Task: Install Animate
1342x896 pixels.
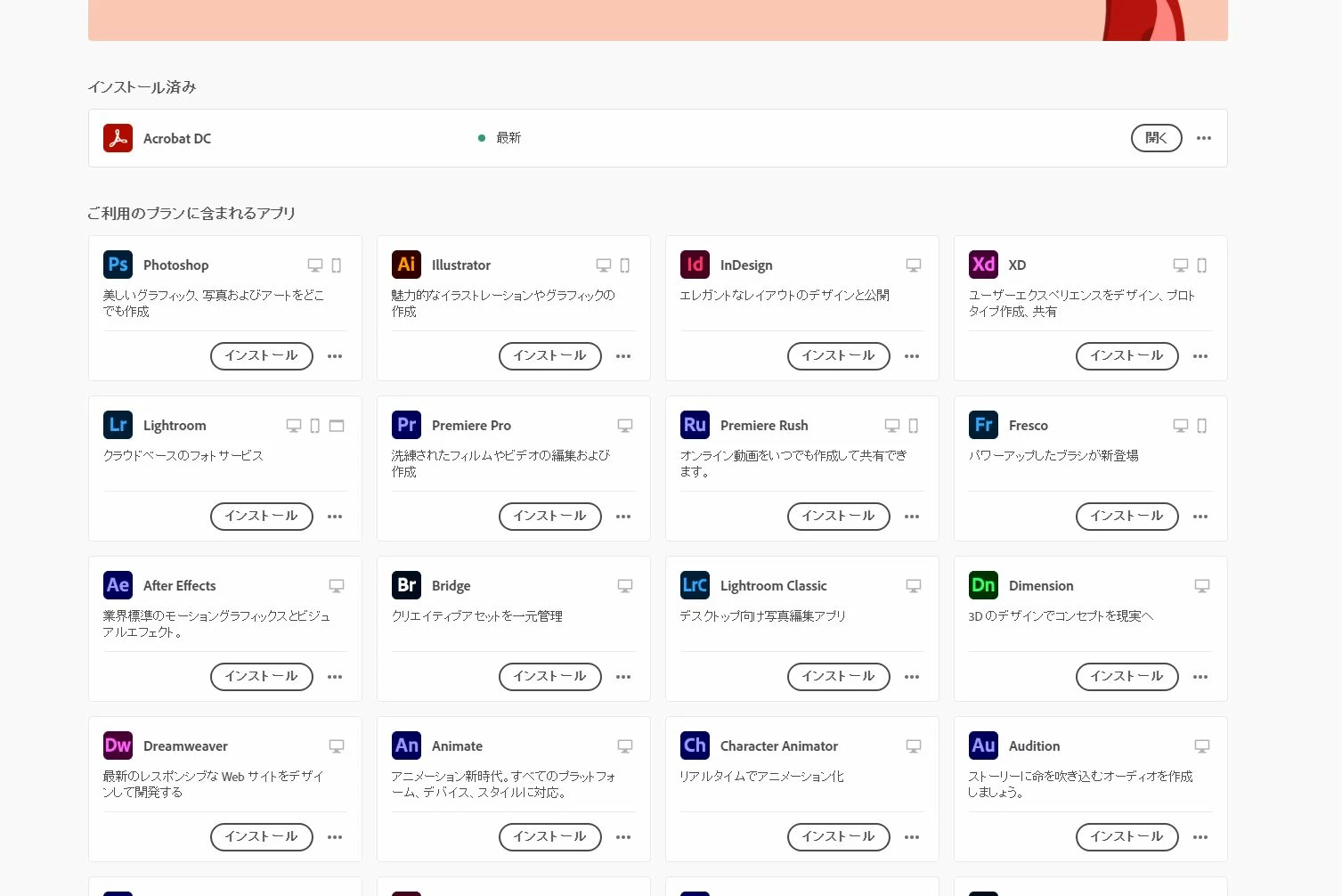Action: pyautogui.click(x=550, y=836)
